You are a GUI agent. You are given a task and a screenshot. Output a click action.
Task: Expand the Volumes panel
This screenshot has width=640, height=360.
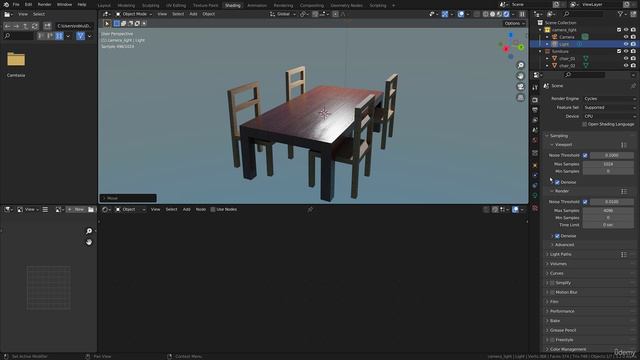point(558,264)
